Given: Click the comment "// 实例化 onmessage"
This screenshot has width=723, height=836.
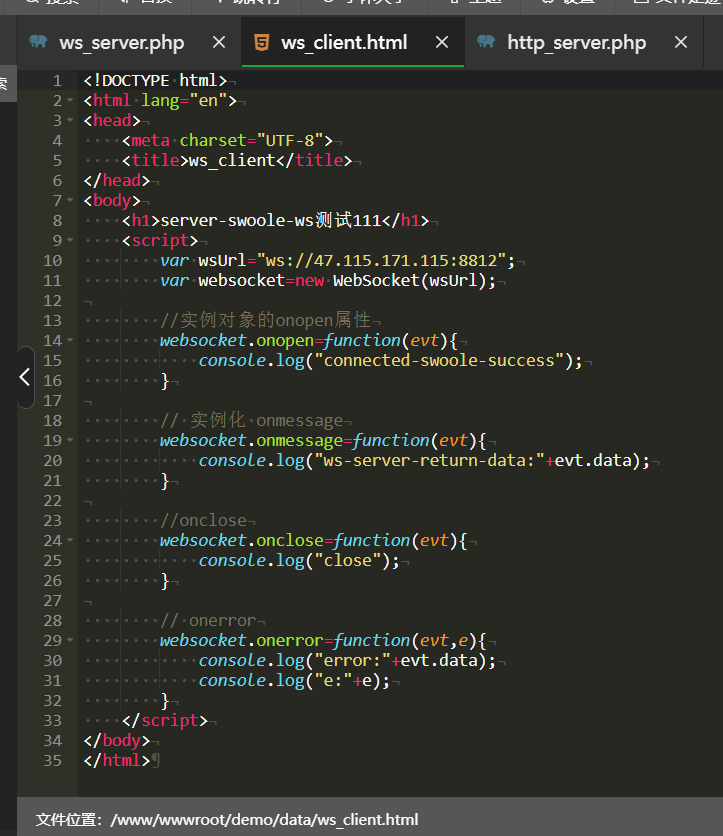Looking at the screenshot, I should [251, 420].
